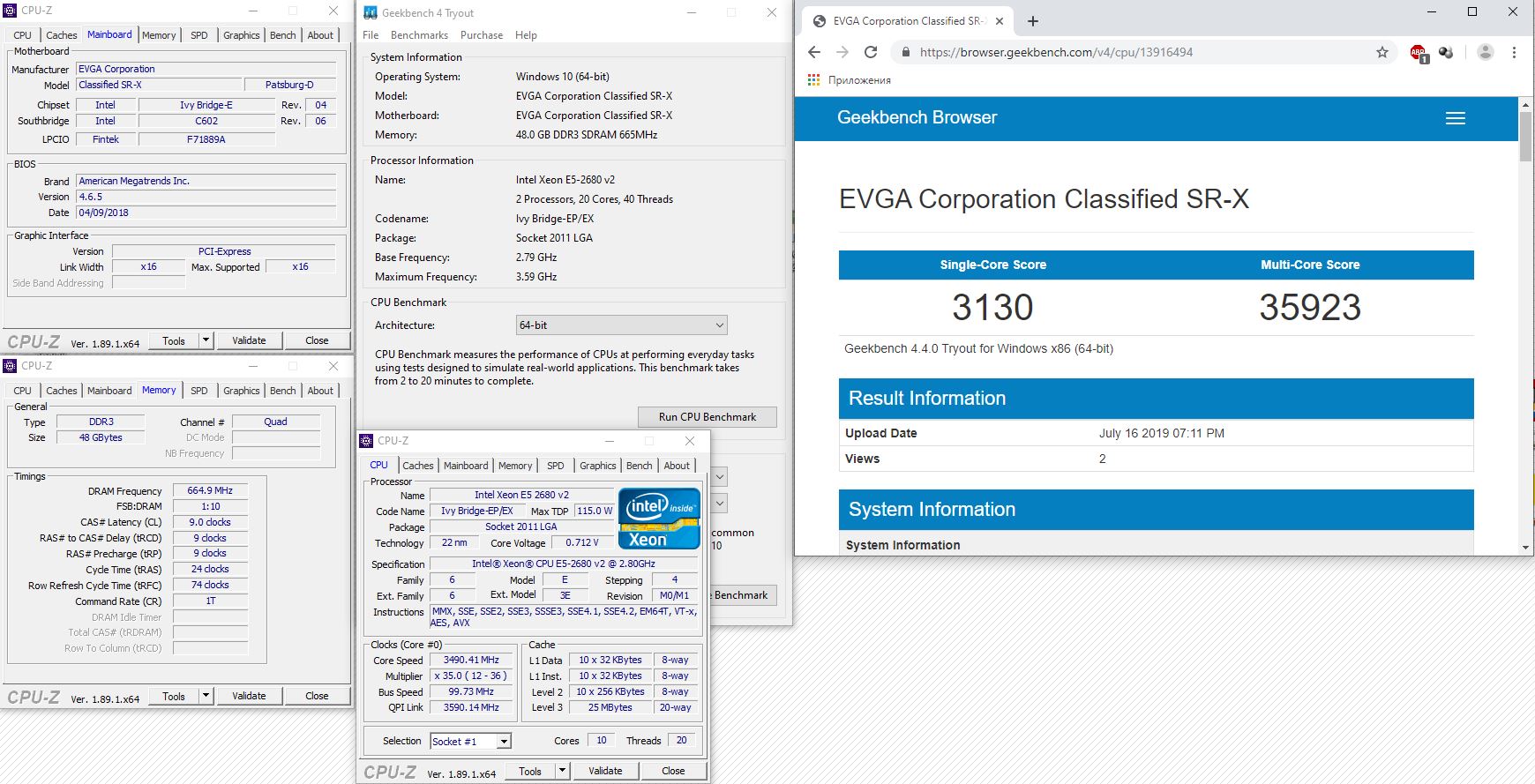This screenshot has width=1535, height=784.
Task: Reload the Geekbench page
Action: click(x=871, y=52)
